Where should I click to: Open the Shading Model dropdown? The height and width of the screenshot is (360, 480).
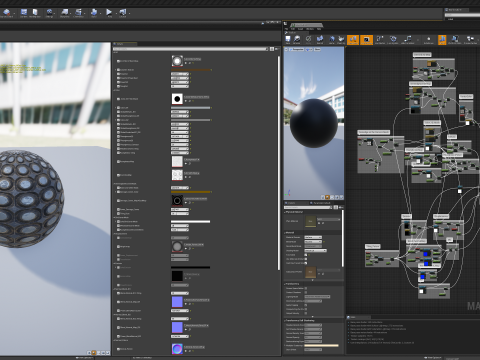tap(315, 250)
